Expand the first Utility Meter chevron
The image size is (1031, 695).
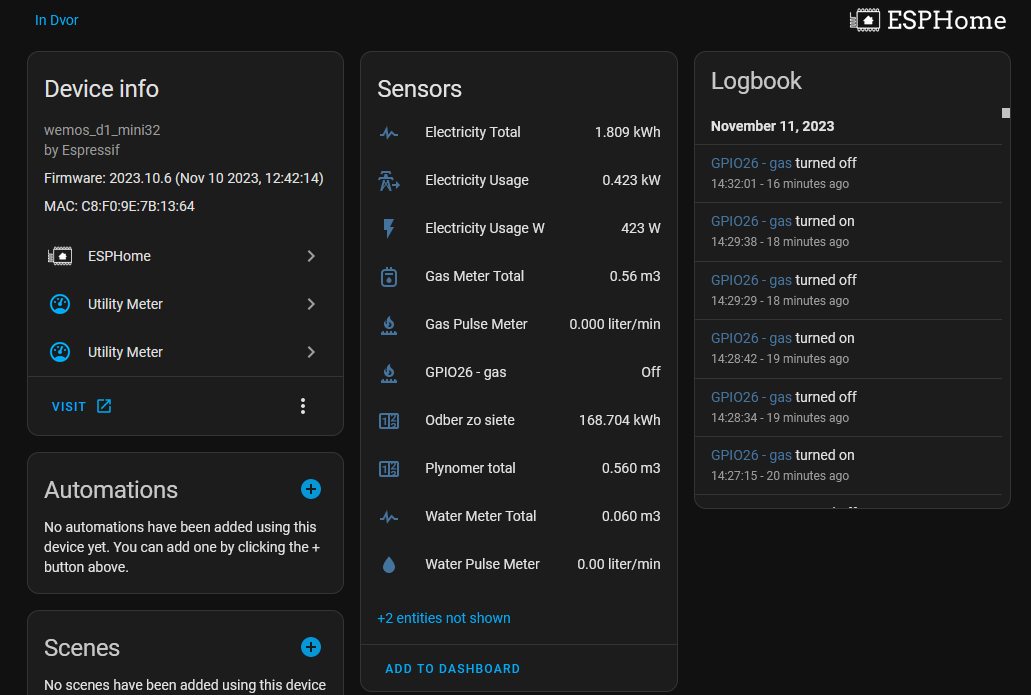[311, 304]
